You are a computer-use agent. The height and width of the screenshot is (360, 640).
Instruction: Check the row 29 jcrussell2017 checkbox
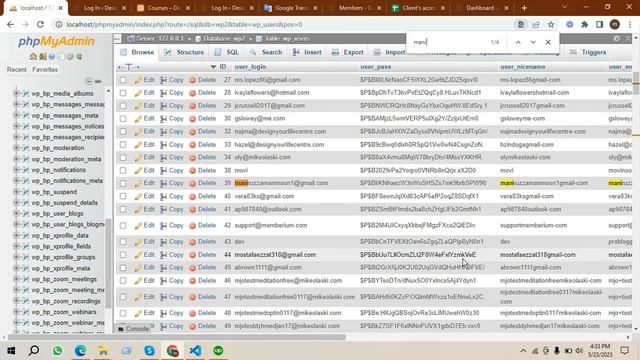point(123,106)
